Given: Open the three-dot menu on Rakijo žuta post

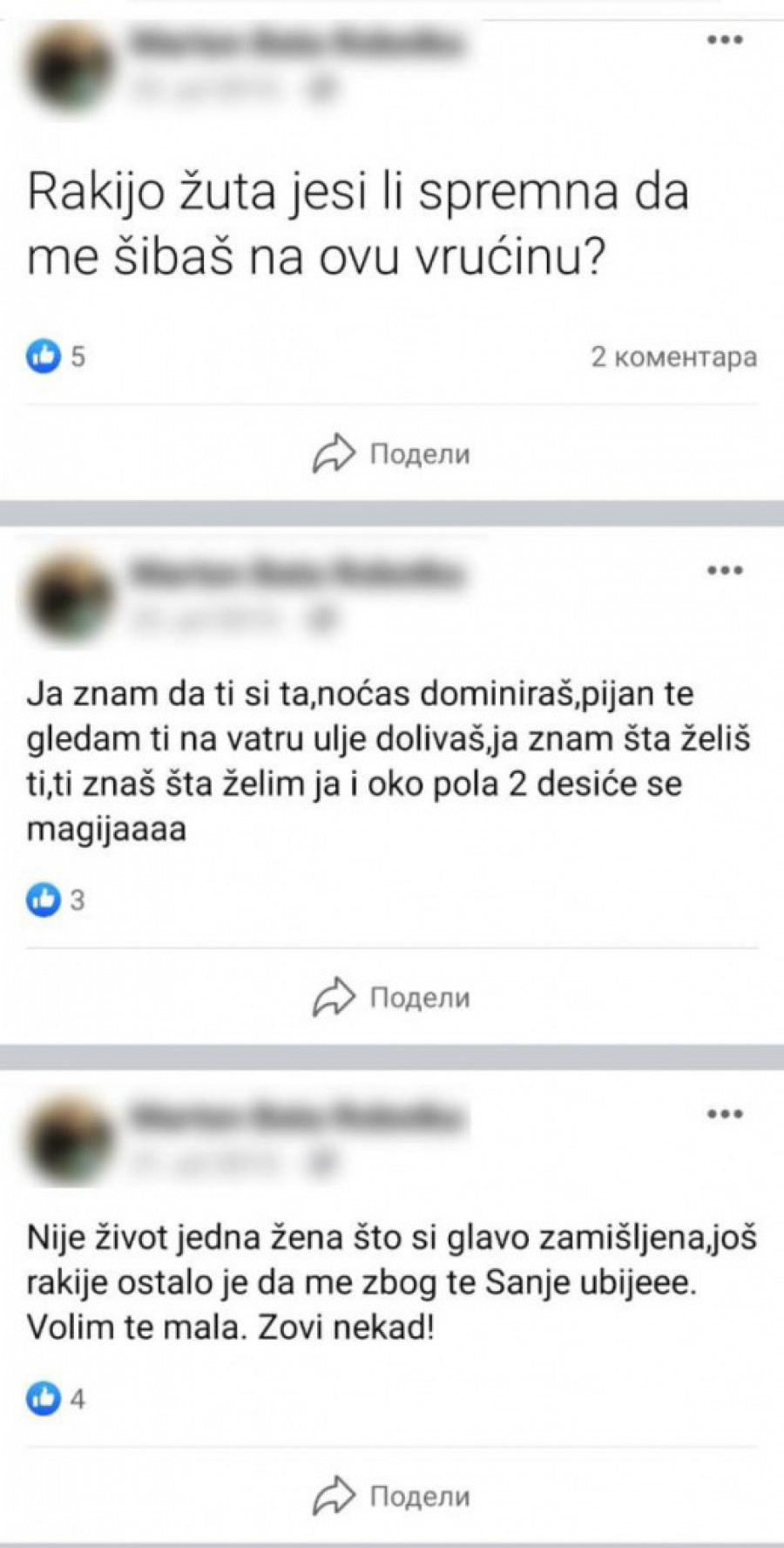Looking at the screenshot, I should pos(724,40).
